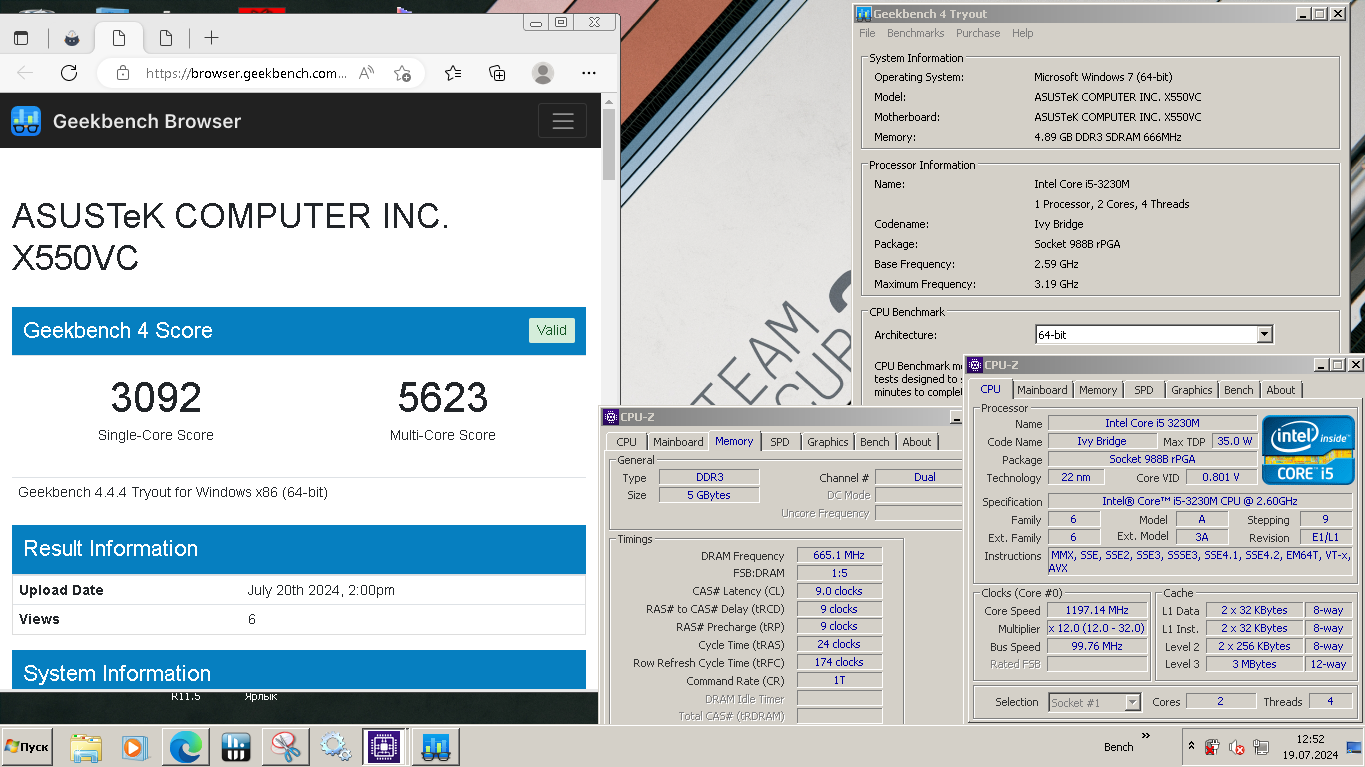Select multi-core score 5623
Screen dimensions: 1365x767
443,398
